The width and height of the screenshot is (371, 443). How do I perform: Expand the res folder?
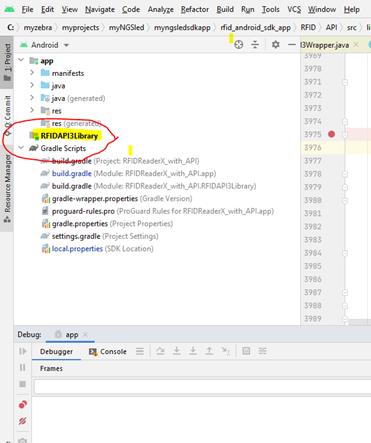tap(32, 110)
